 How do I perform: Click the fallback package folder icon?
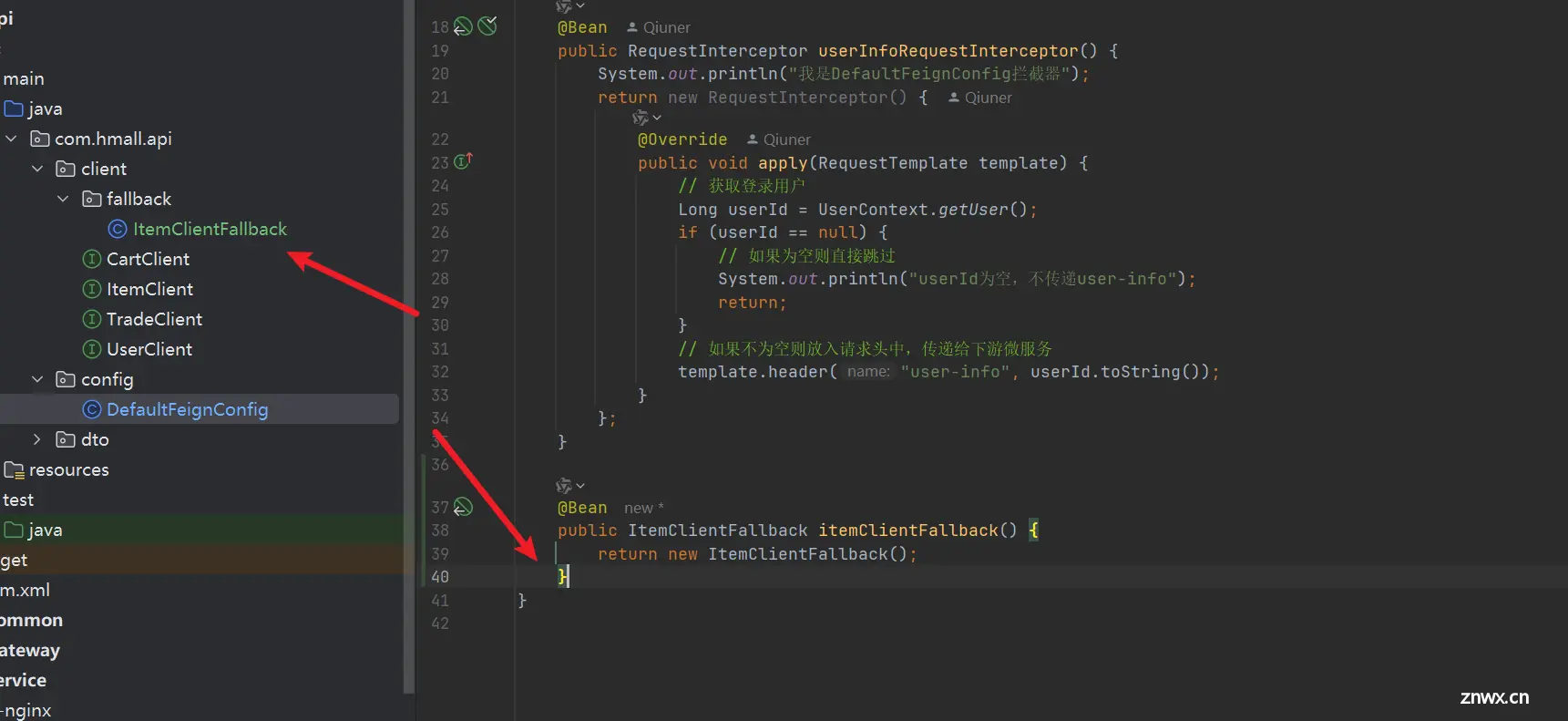91,199
